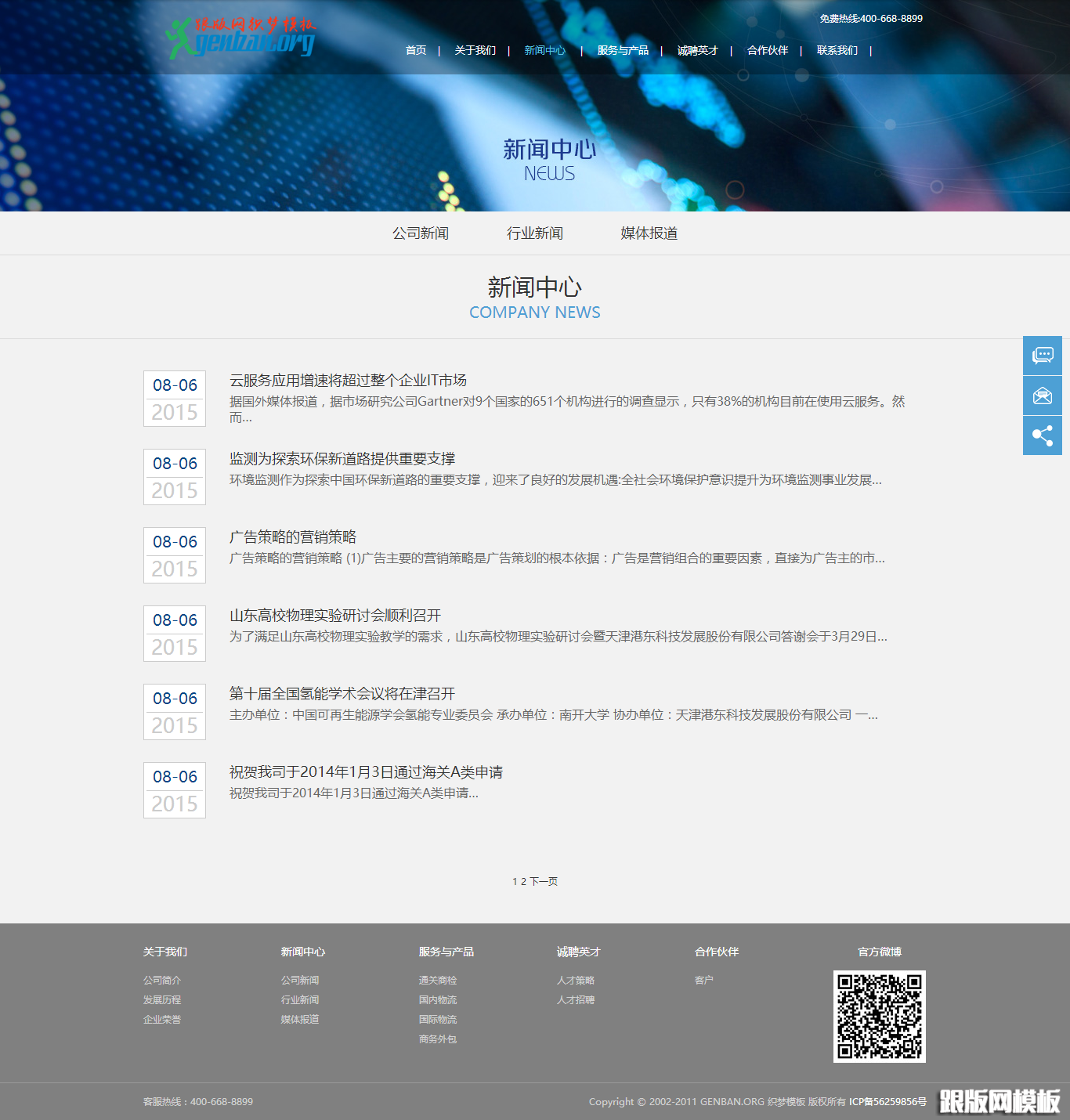Click the chat message sidebar icon
Screen dimensions: 1070x1120
coord(1042,356)
